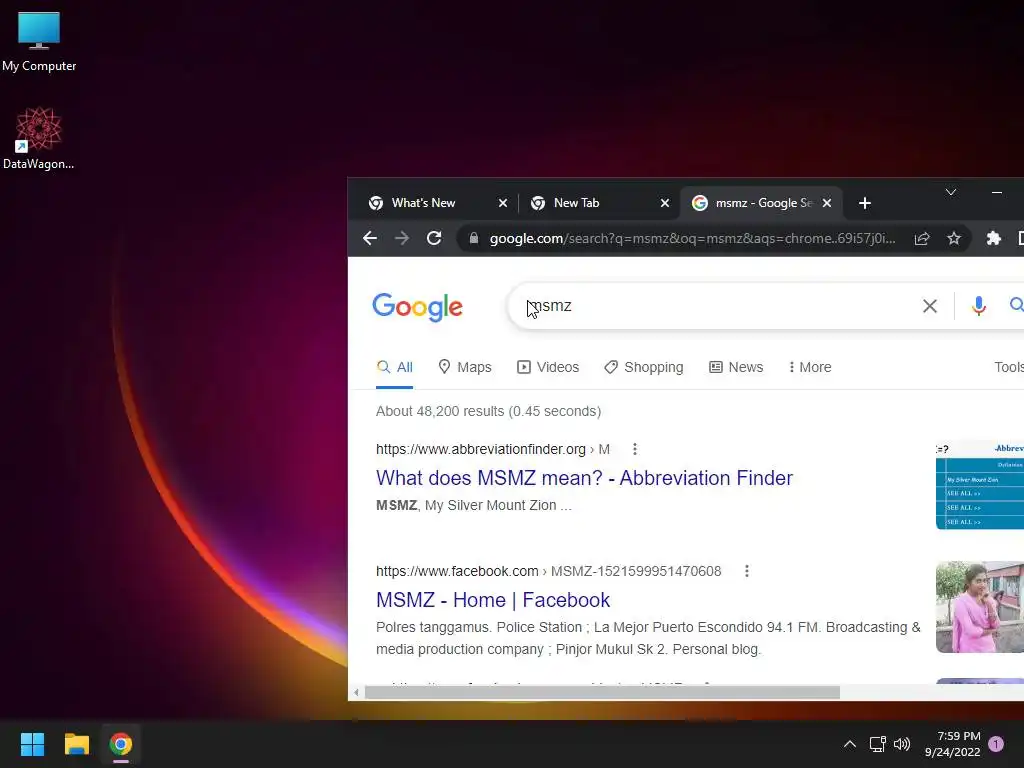This screenshot has width=1024, height=768.
Task: Open options for abbreviationfinder.org result
Action: [635, 449]
